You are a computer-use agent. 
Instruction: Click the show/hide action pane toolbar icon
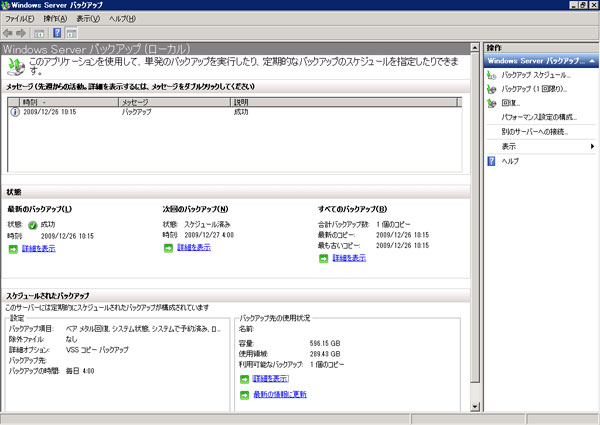point(72,33)
